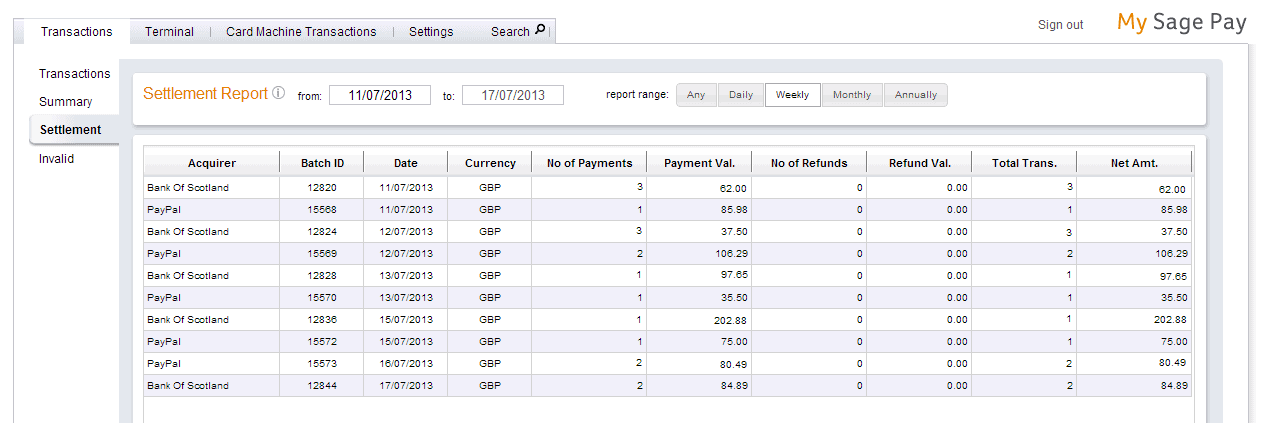
Task: Click the to date field
Action: click(x=512, y=95)
